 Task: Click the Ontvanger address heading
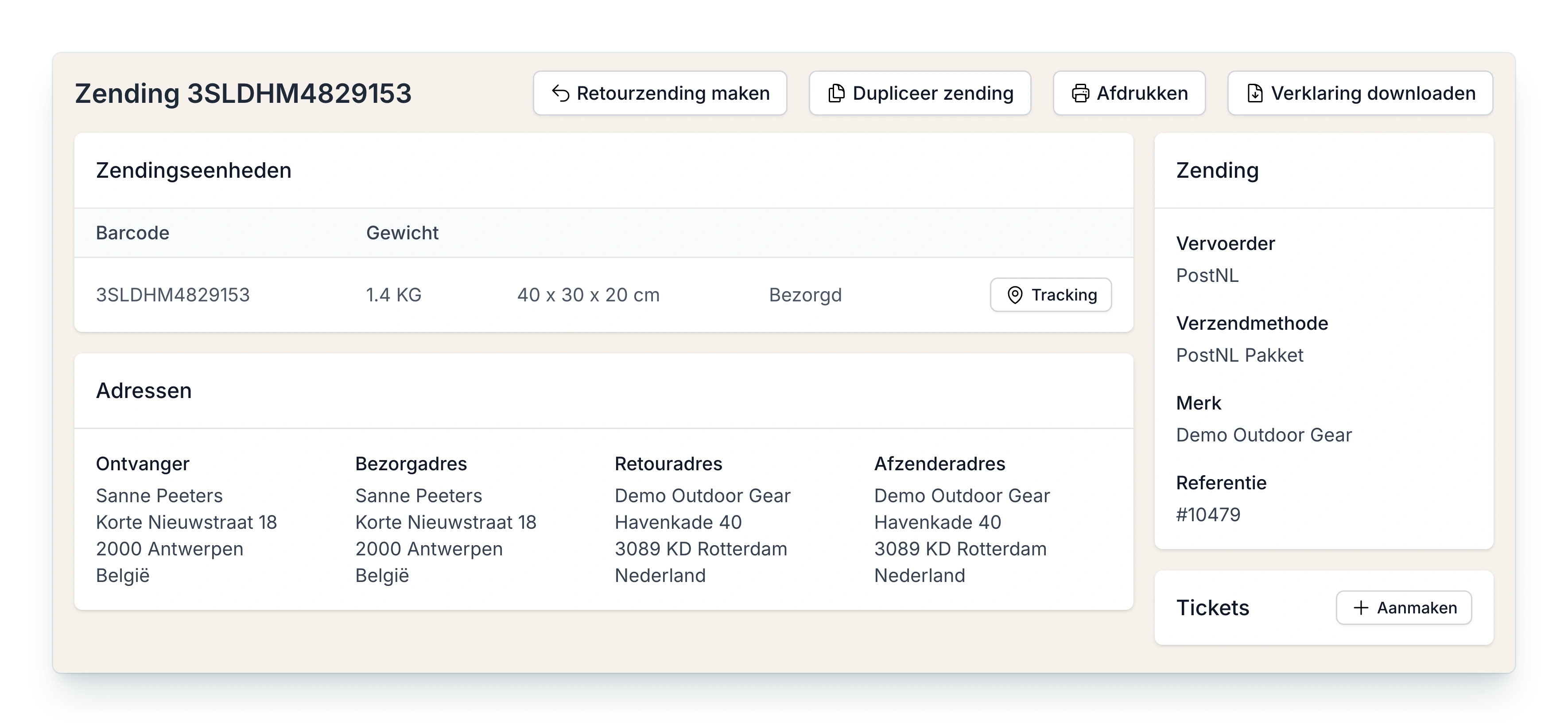[x=143, y=464]
